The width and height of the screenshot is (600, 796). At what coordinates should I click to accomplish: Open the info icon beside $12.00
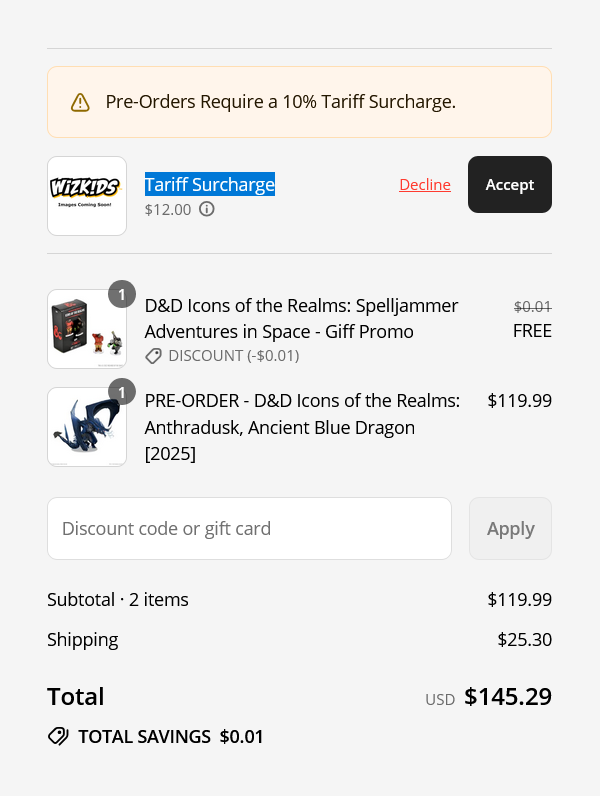pos(207,209)
